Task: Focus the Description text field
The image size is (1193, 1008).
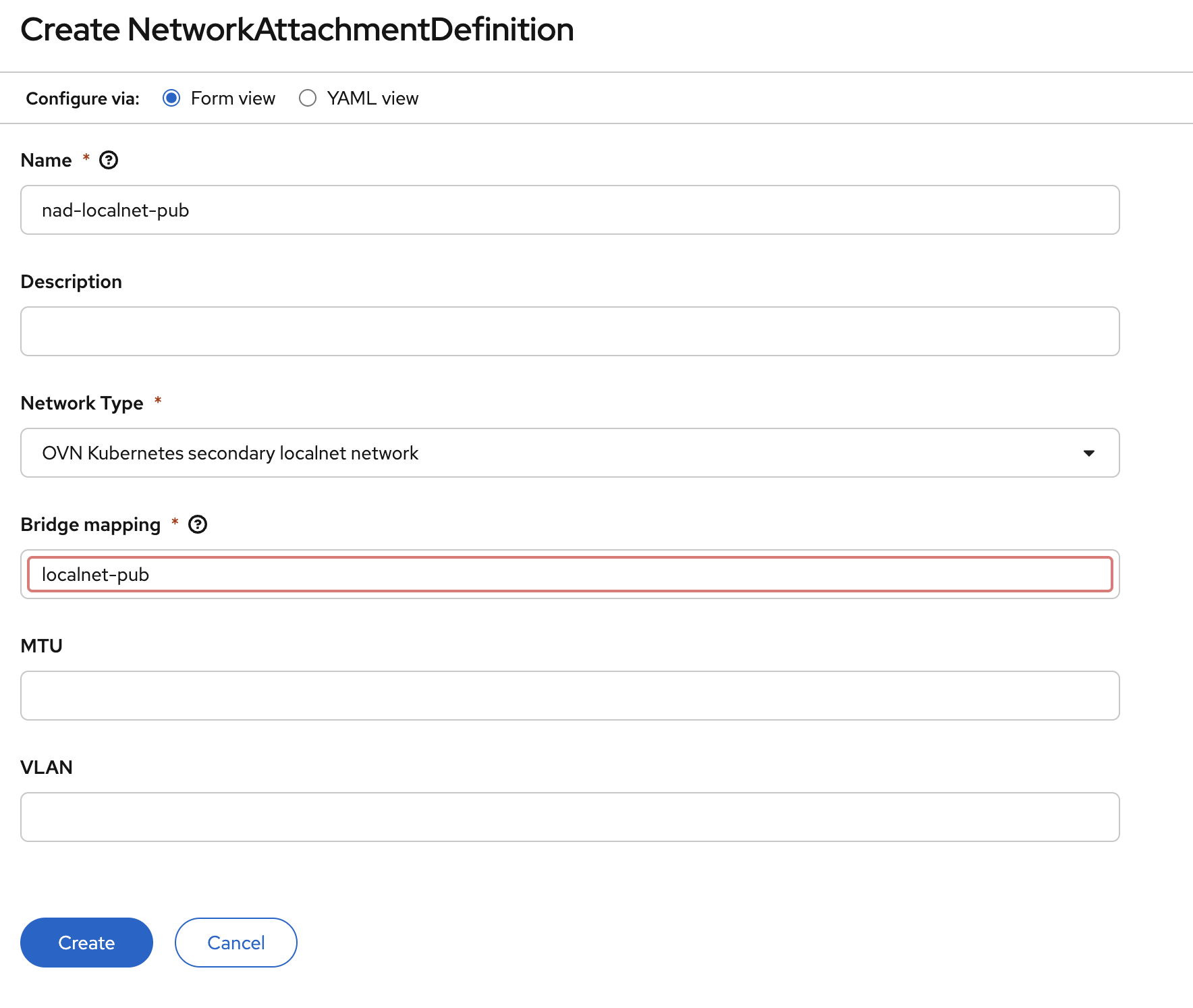Action: [570, 331]
